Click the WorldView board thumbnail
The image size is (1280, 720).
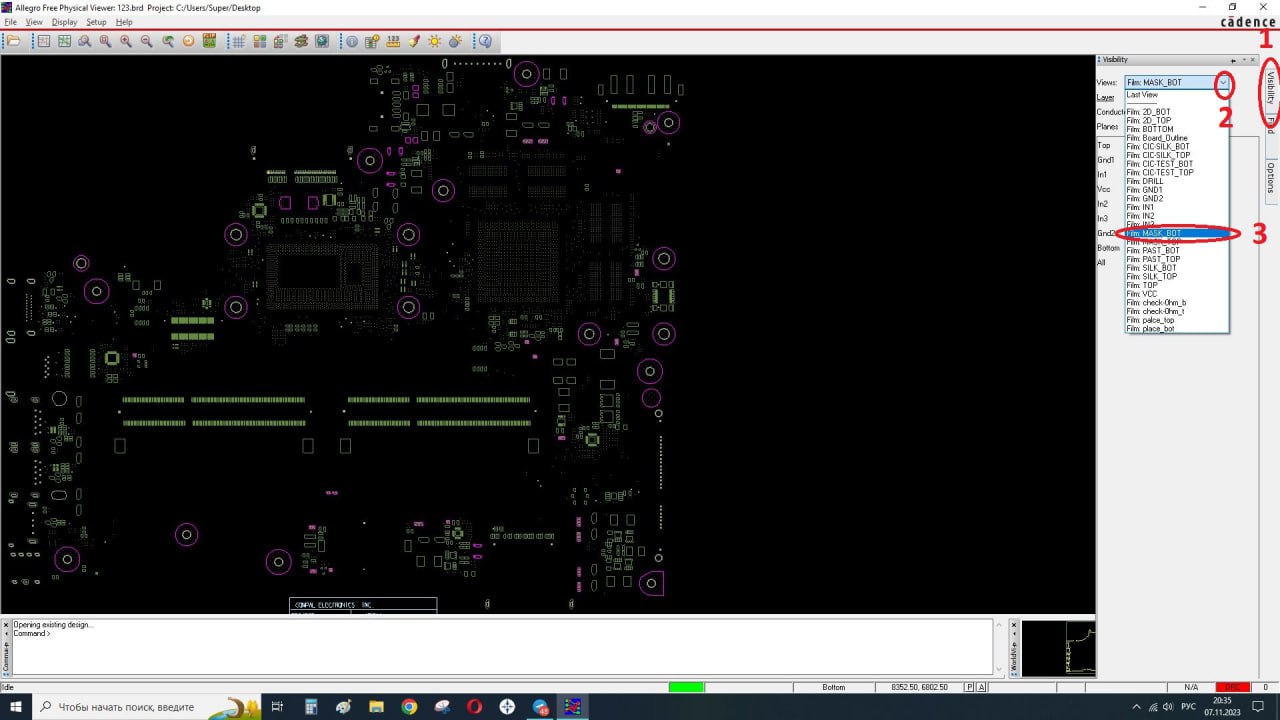pyautogui.click(x=1058, y=648)
